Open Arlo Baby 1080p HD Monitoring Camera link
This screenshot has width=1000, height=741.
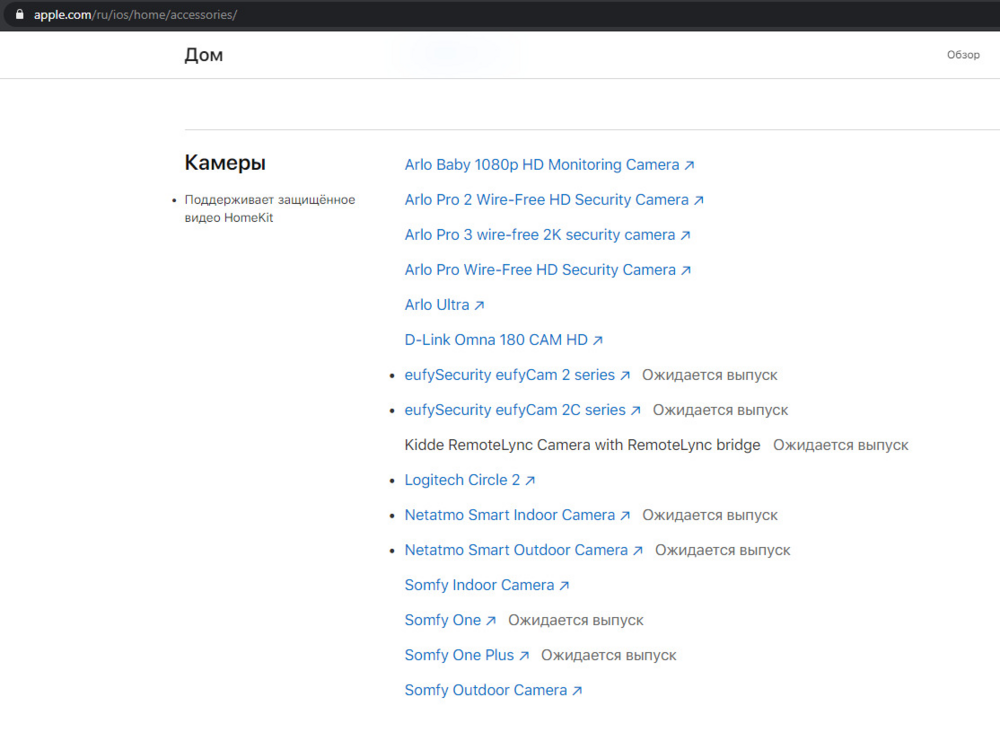[x=549, y=165]
